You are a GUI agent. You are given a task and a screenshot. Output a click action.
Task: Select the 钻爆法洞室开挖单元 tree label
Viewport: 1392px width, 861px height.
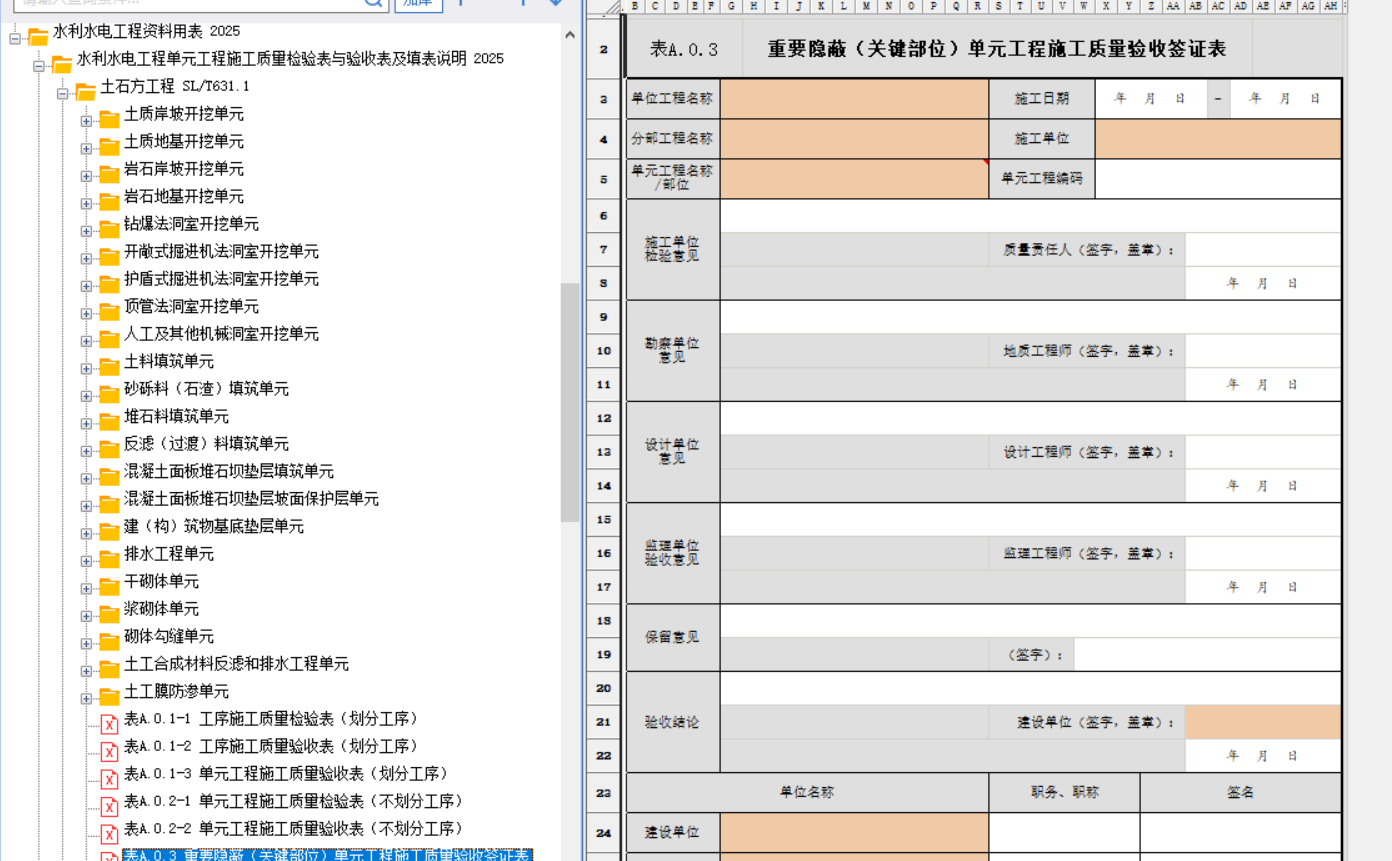[191, 224]
